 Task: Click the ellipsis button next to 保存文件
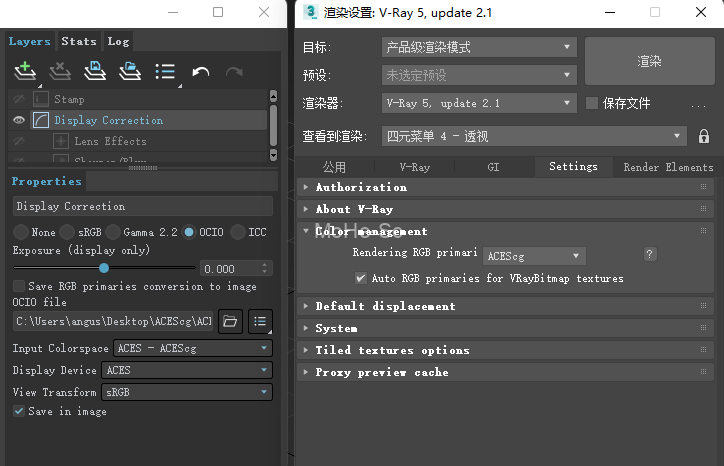coord(698,104)
